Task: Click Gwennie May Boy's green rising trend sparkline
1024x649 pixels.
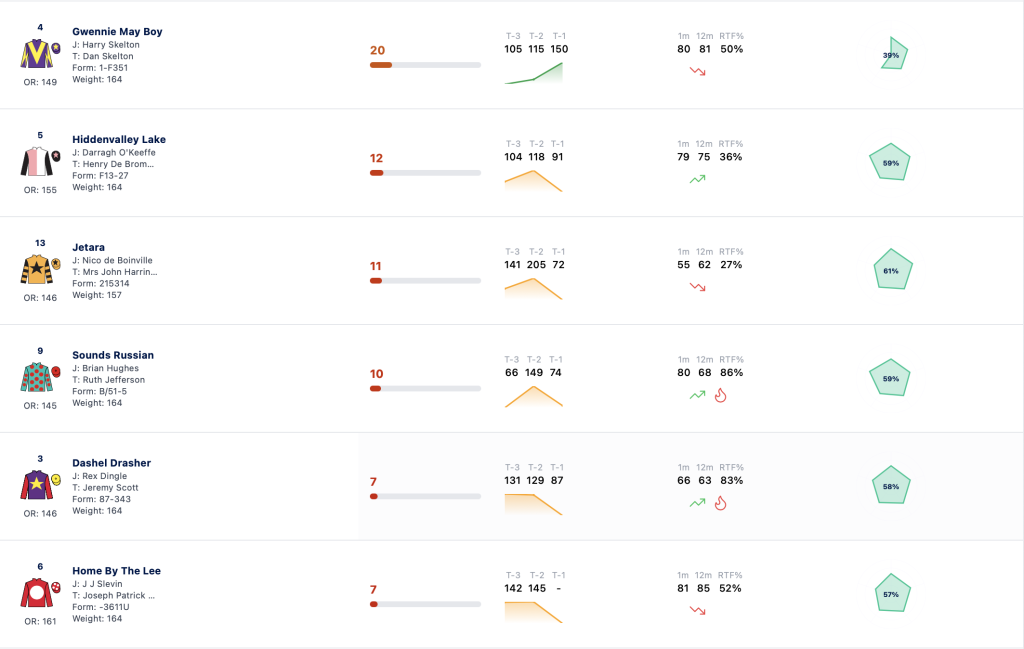Action: click(534, 72)
